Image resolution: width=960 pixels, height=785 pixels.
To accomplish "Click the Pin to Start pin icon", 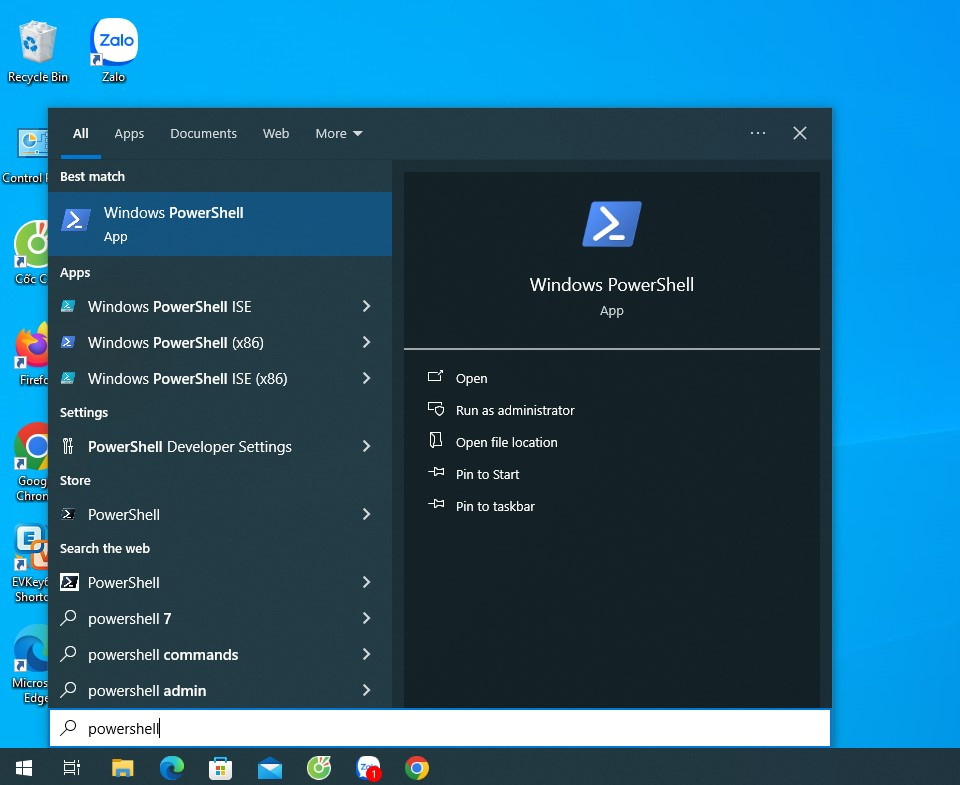I will 436,472.
